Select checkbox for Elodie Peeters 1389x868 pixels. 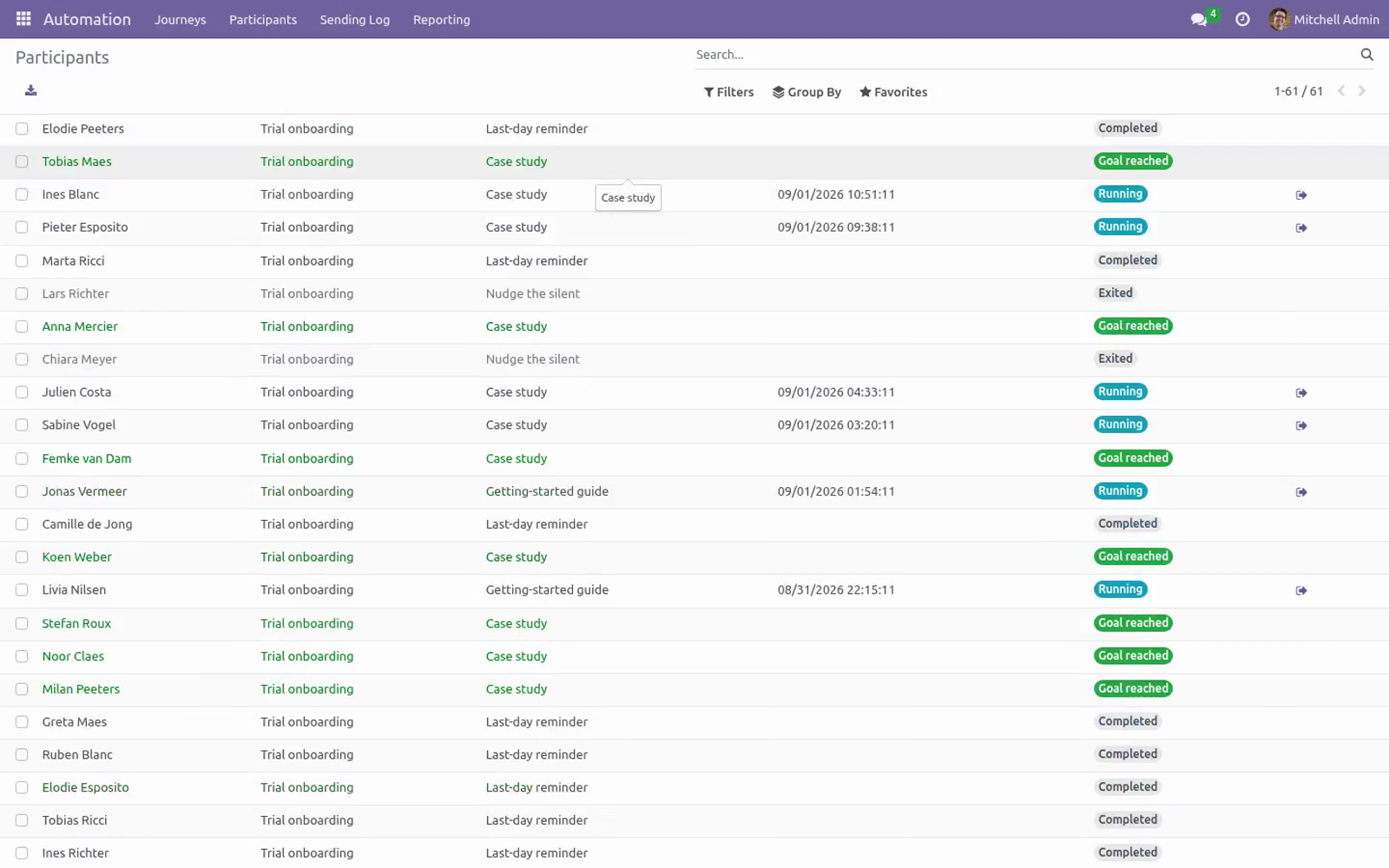[x=22, y=128]
